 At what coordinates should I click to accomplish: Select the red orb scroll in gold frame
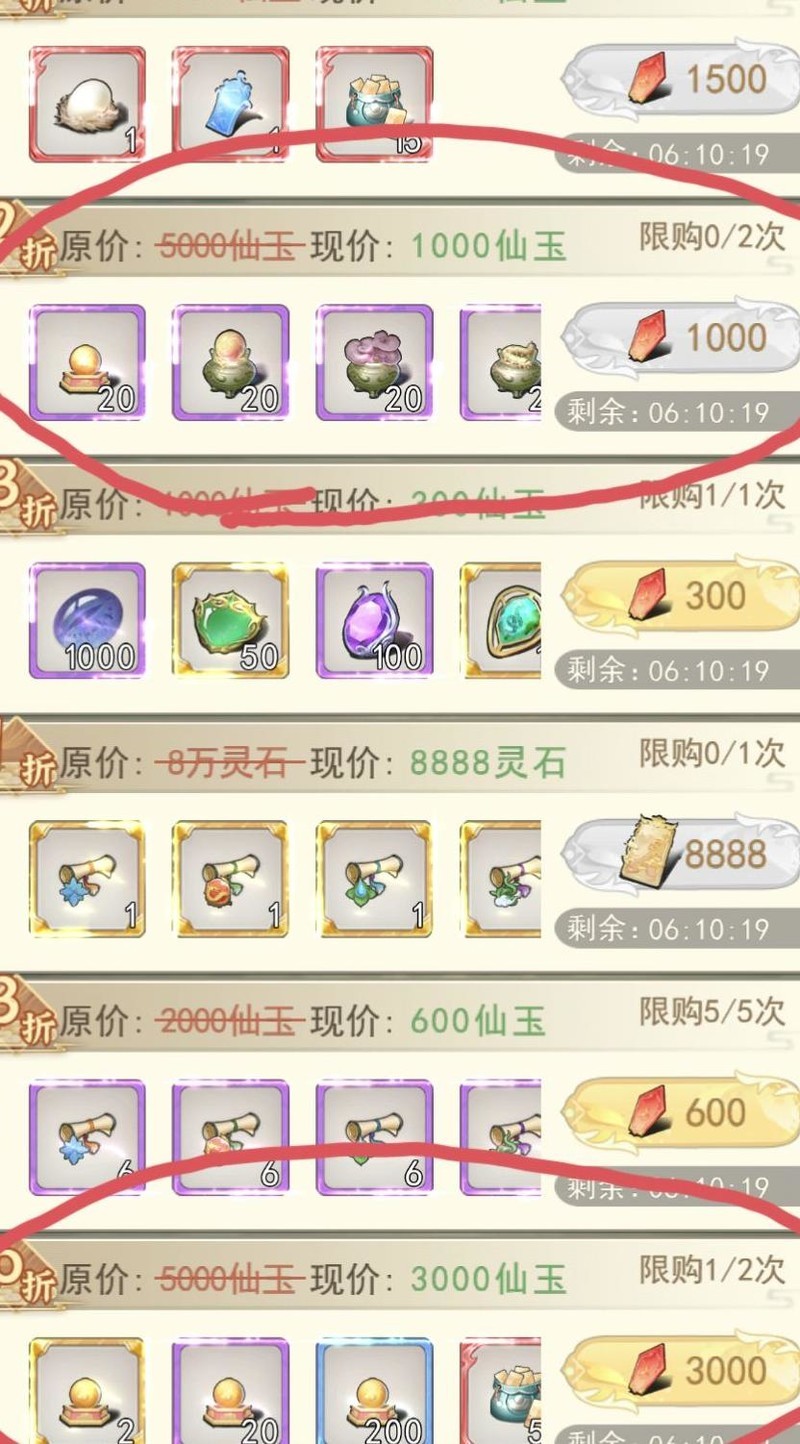pos(231,878)
